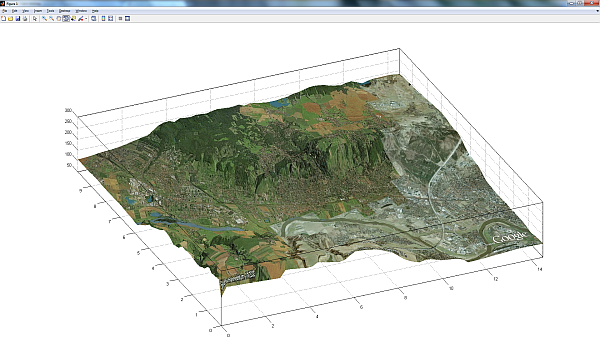Print the figure via printer icon
The image size is (600, 363).
pos(25,18)
